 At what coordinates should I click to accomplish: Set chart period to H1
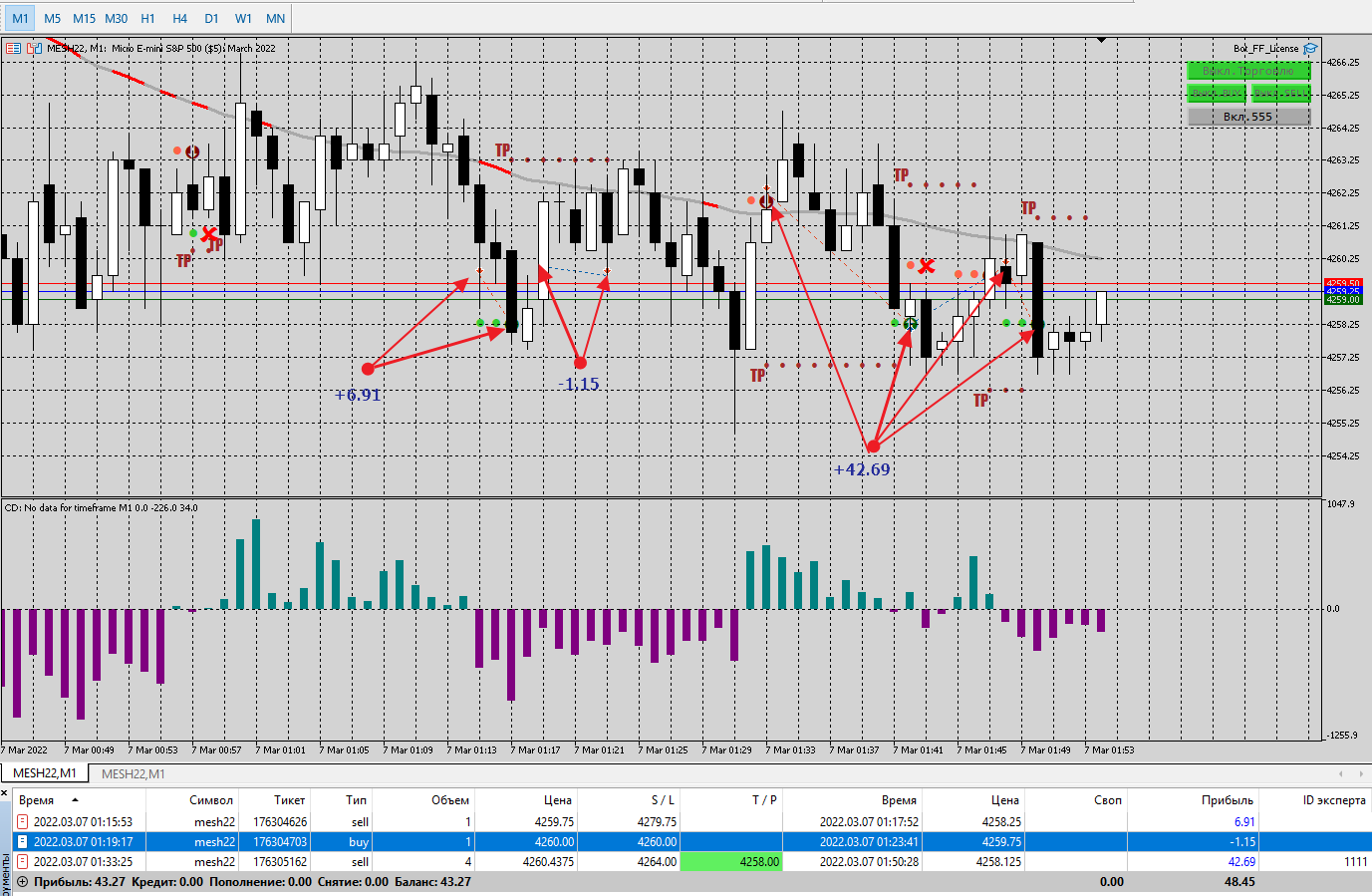coord(148,18)
